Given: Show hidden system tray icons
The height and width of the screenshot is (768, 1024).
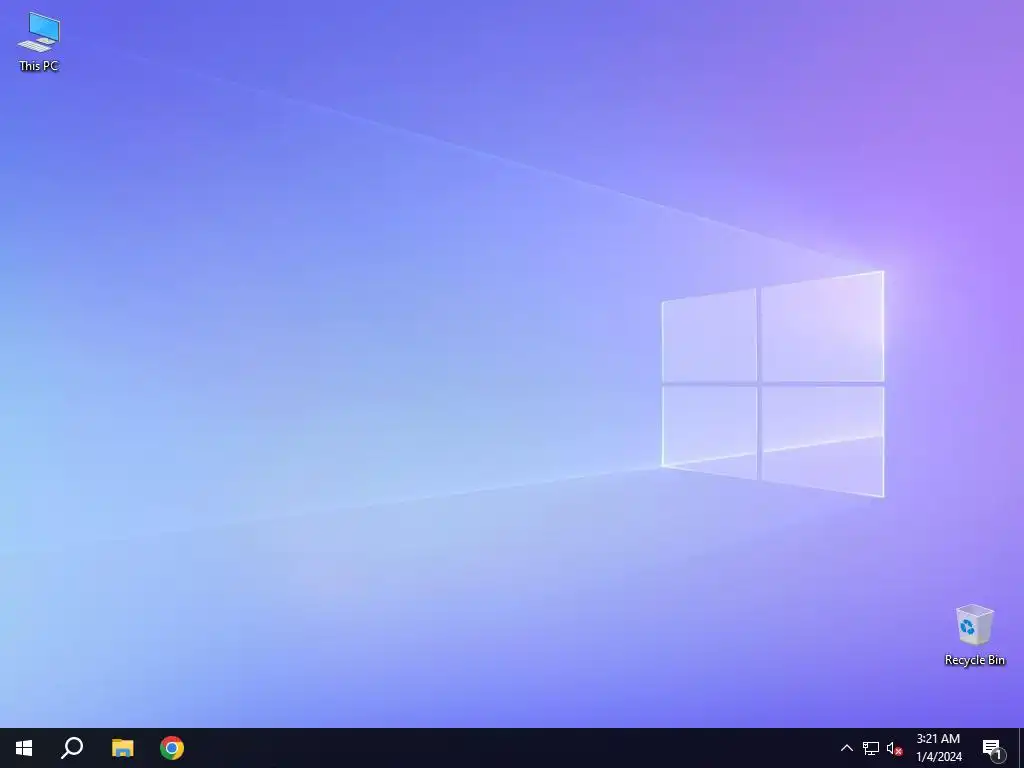Looking at the screenshot, I should (x=846, y=748).
